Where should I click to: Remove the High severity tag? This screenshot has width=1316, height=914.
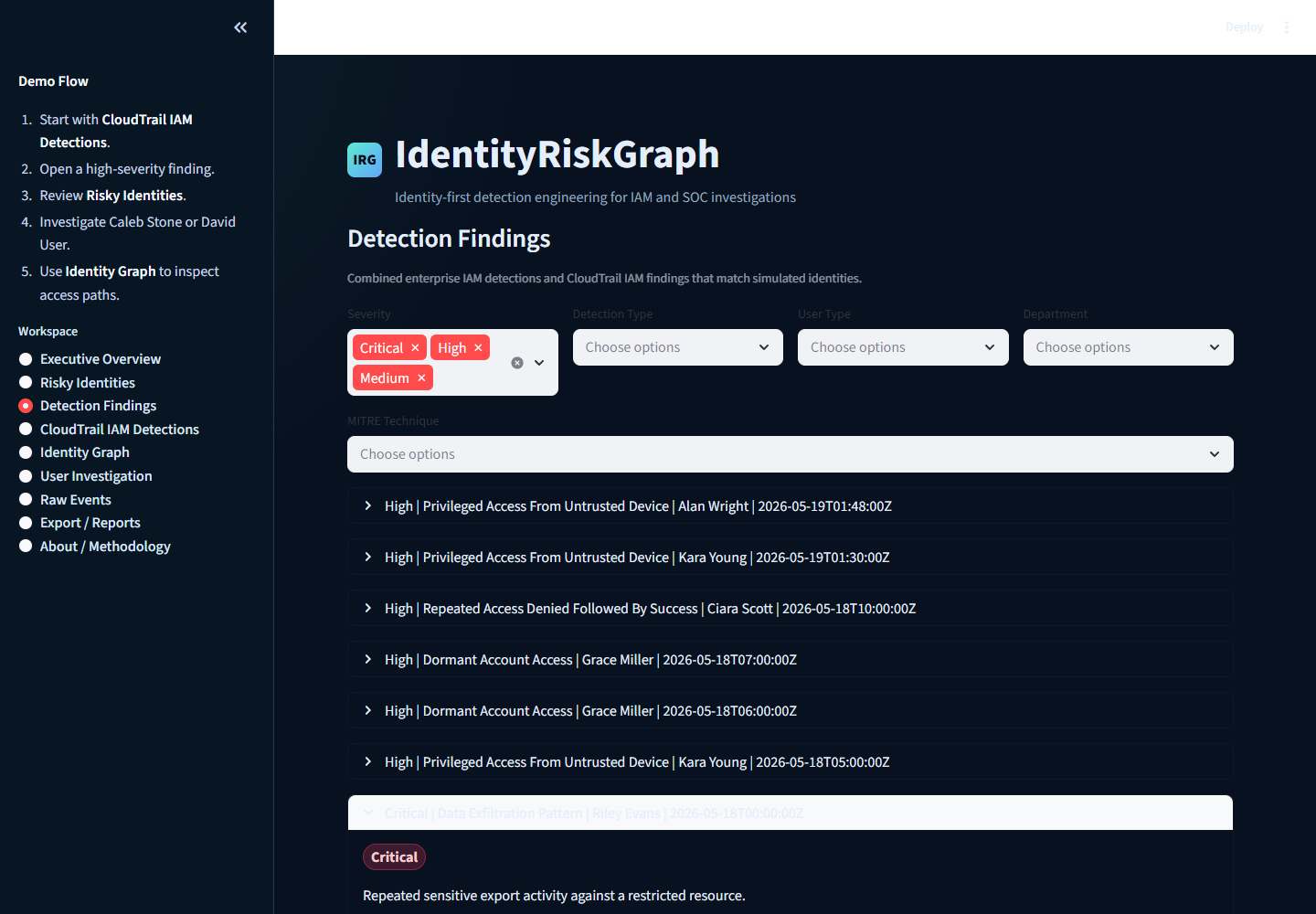478,348
